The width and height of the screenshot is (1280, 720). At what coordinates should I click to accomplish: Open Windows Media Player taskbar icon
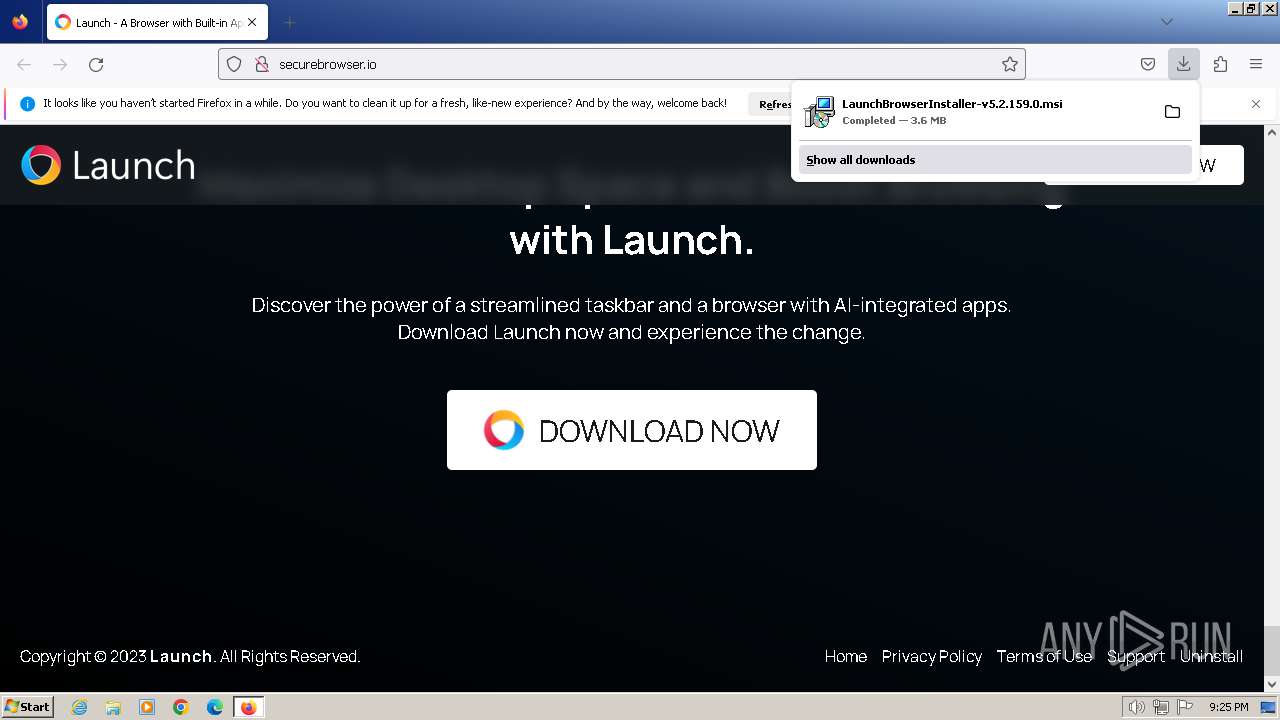tap(147, 707)
